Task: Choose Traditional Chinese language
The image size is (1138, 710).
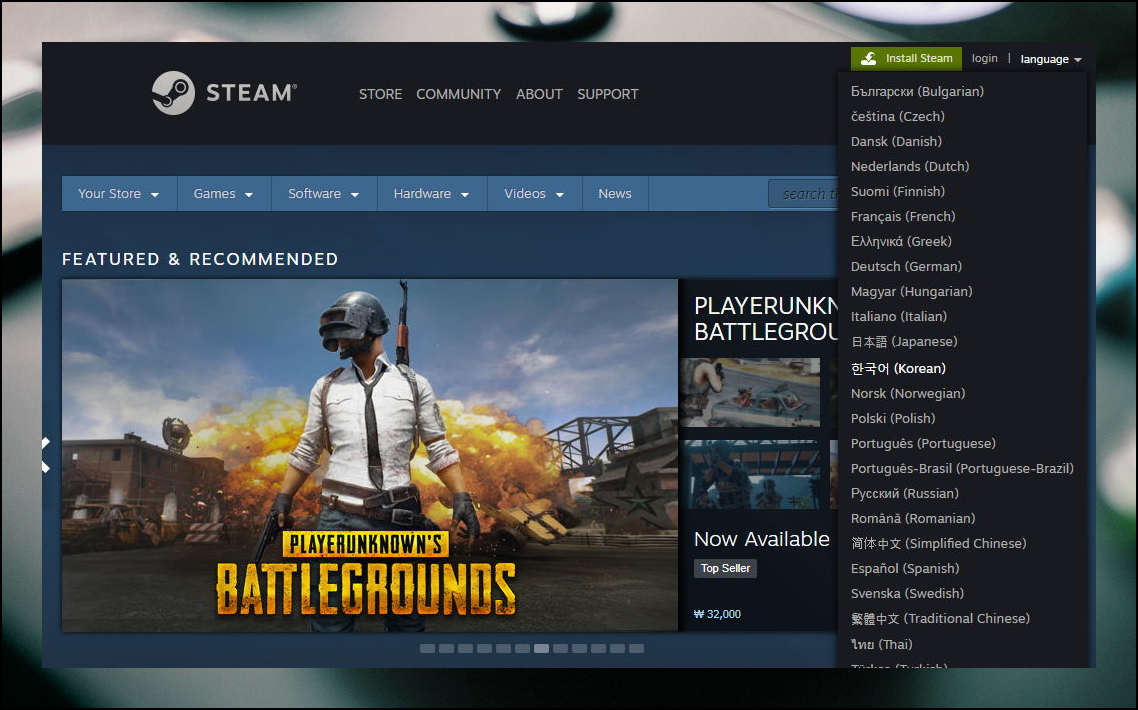Action: (941, 619)
